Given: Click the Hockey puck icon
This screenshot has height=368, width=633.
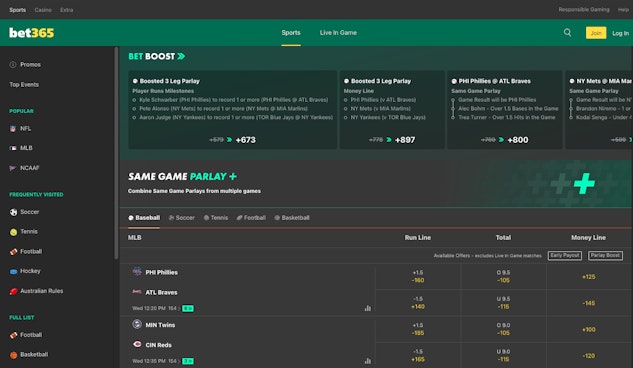Looking at the screenshot, I should [13, 271].
